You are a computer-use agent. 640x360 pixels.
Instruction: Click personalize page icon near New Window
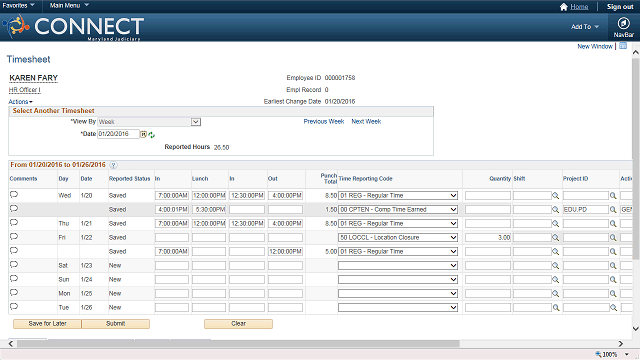point(623,46)
